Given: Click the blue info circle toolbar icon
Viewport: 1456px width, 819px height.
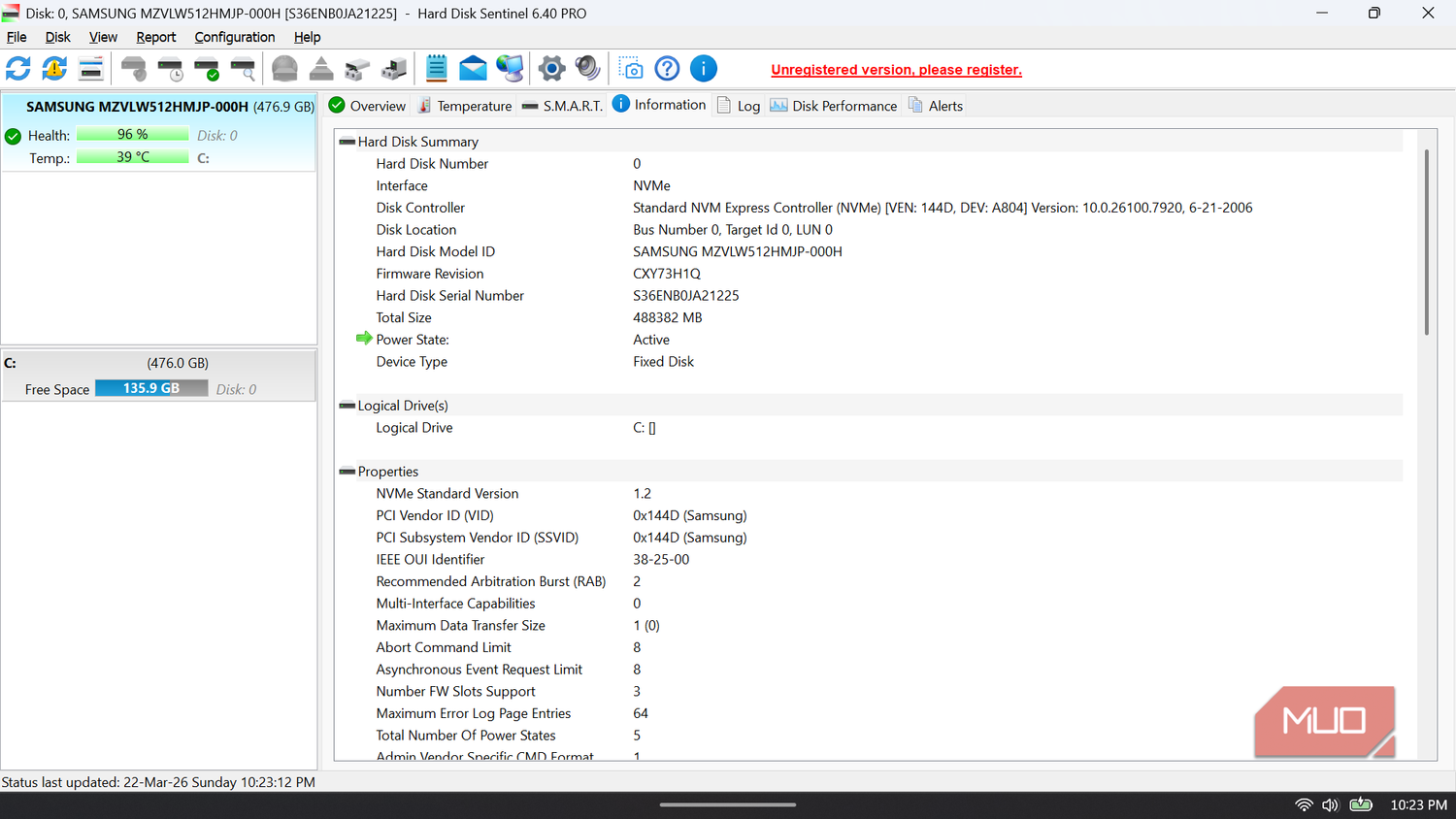Looking at the screenshot, I should pyautogui.click(x=704, y=69).
